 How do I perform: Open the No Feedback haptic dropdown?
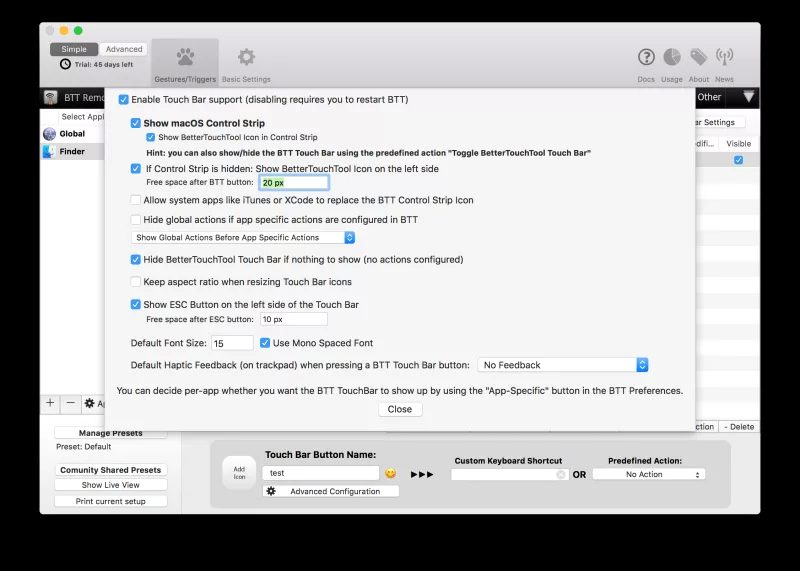click(563, 365)
